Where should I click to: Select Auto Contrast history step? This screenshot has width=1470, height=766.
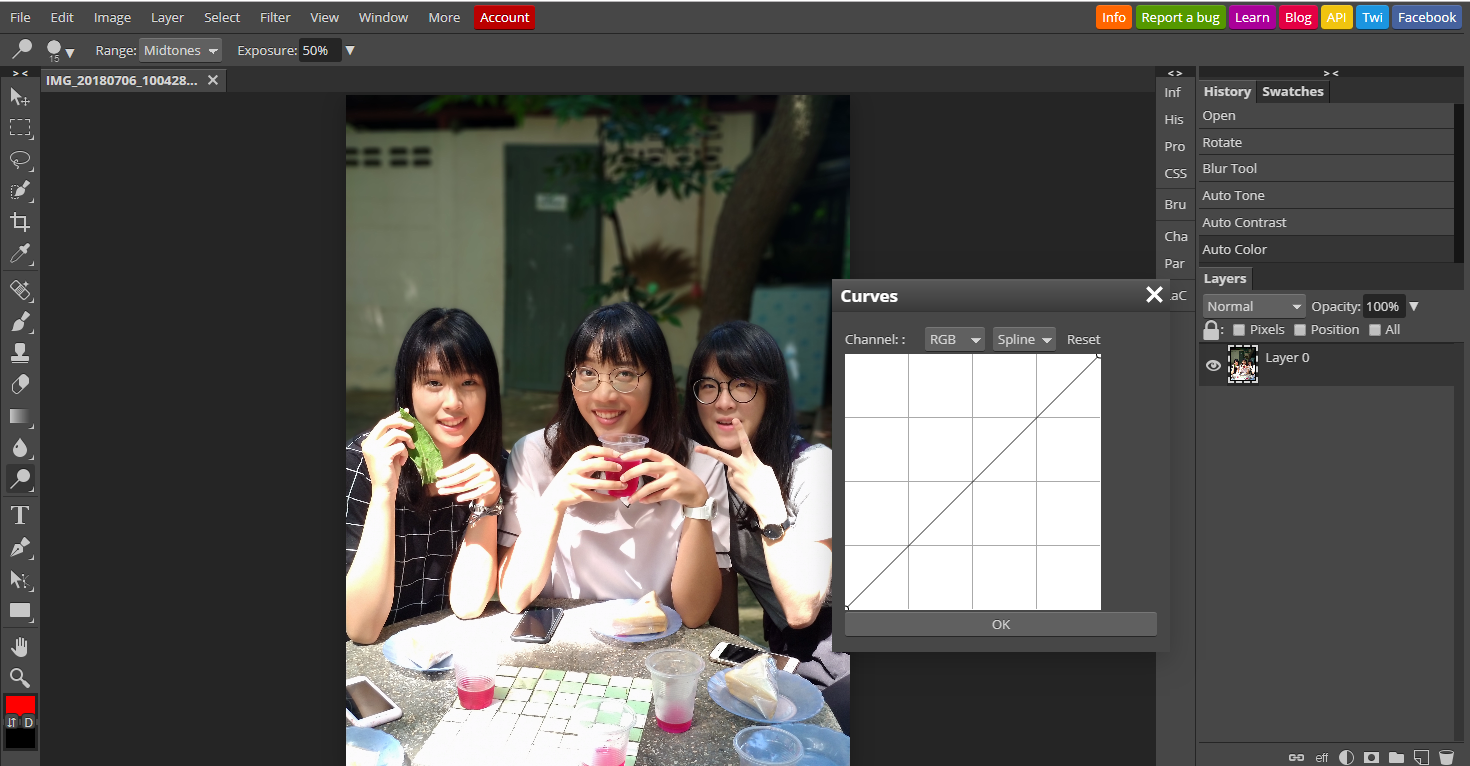click(x=1326, y=222)
